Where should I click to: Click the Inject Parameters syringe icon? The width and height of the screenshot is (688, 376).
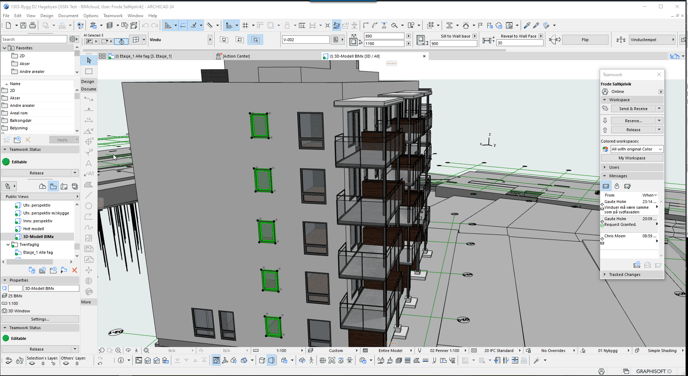click(x=537, y=25)
